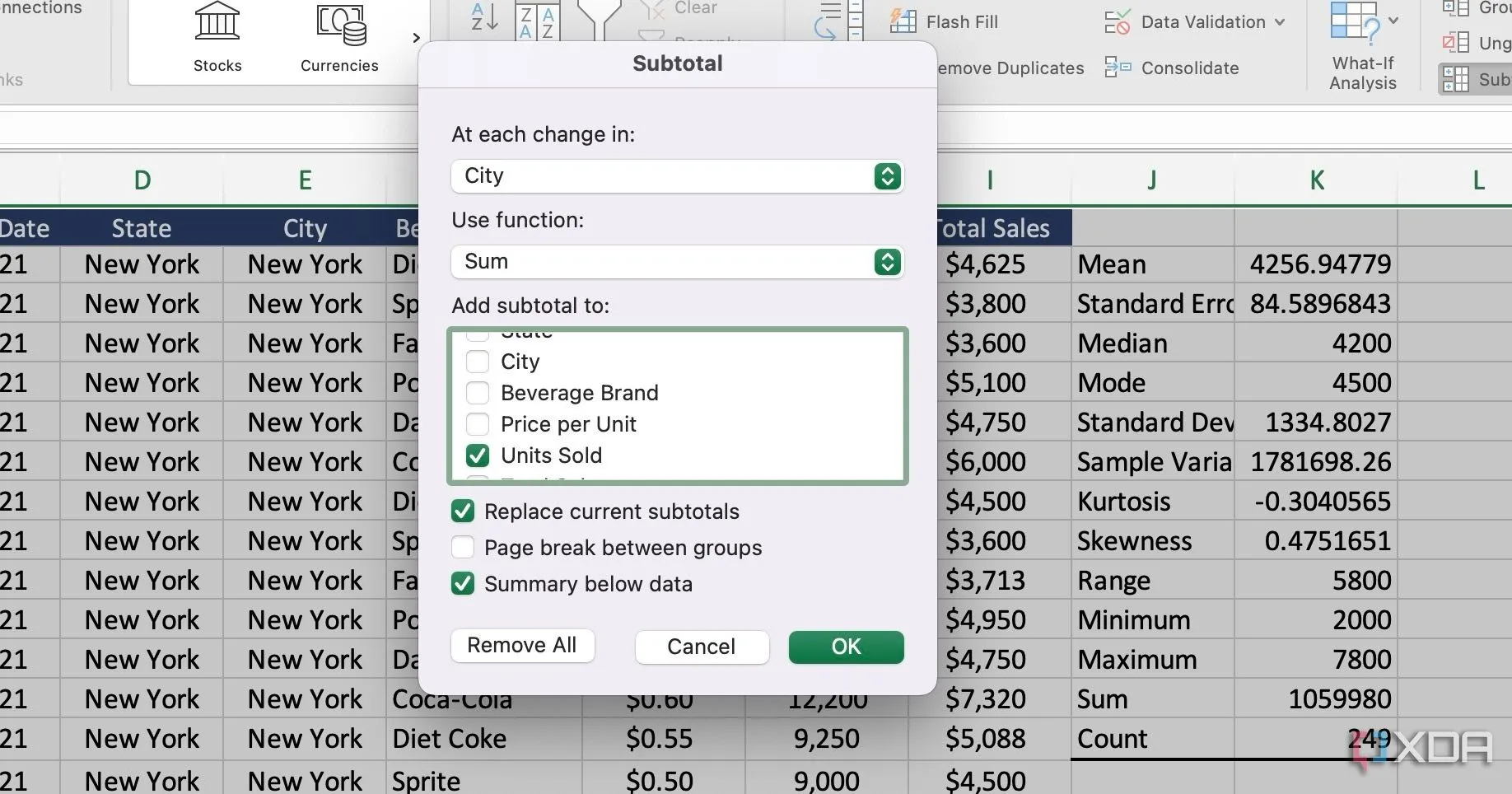Expand the data types gallery arrow
Viewport: 1512px width, 794px height.
coord(416,38)
